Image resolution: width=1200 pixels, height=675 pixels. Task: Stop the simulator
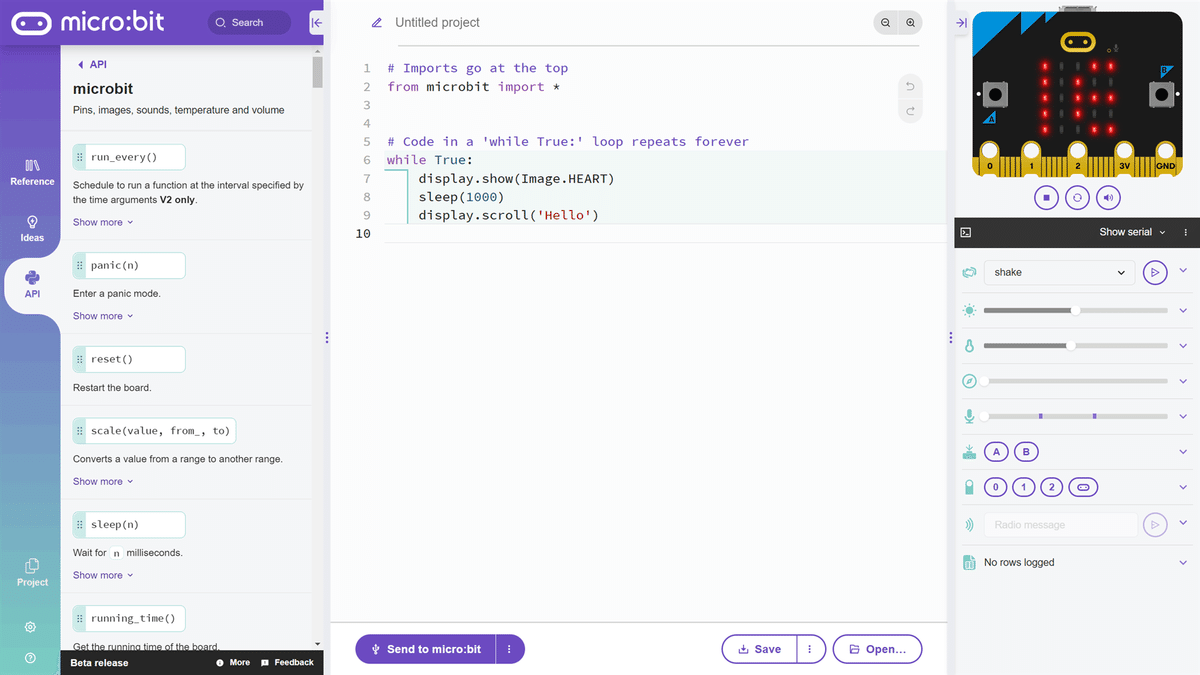[x=1046, y=198]
